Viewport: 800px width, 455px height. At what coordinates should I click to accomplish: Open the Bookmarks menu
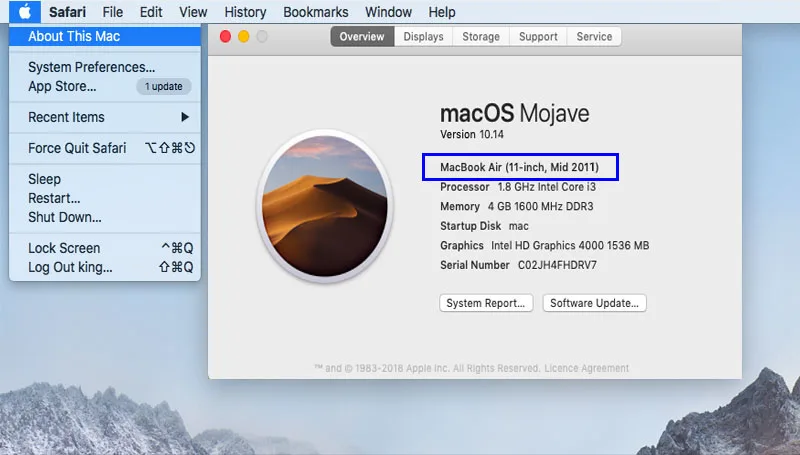tap(316, 12)
